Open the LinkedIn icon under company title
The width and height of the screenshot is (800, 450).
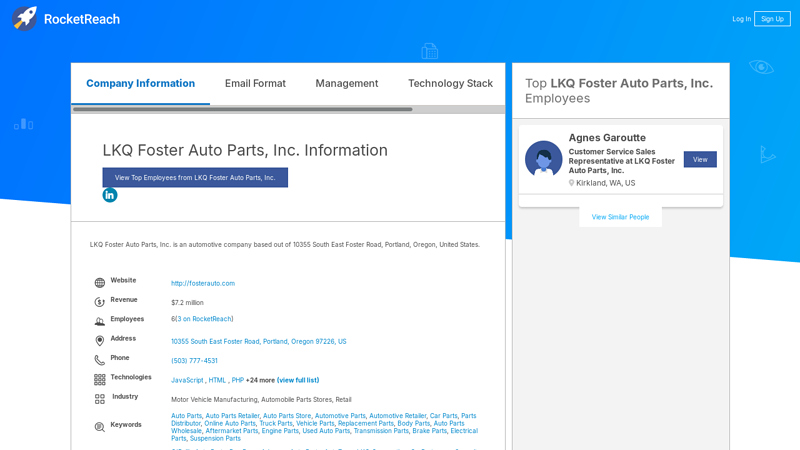[x=110, y=195]
